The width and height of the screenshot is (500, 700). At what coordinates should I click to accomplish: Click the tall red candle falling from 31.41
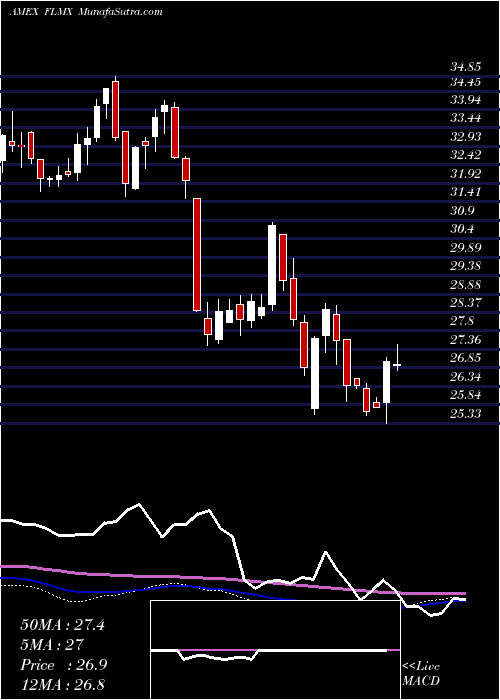point(197,254)
